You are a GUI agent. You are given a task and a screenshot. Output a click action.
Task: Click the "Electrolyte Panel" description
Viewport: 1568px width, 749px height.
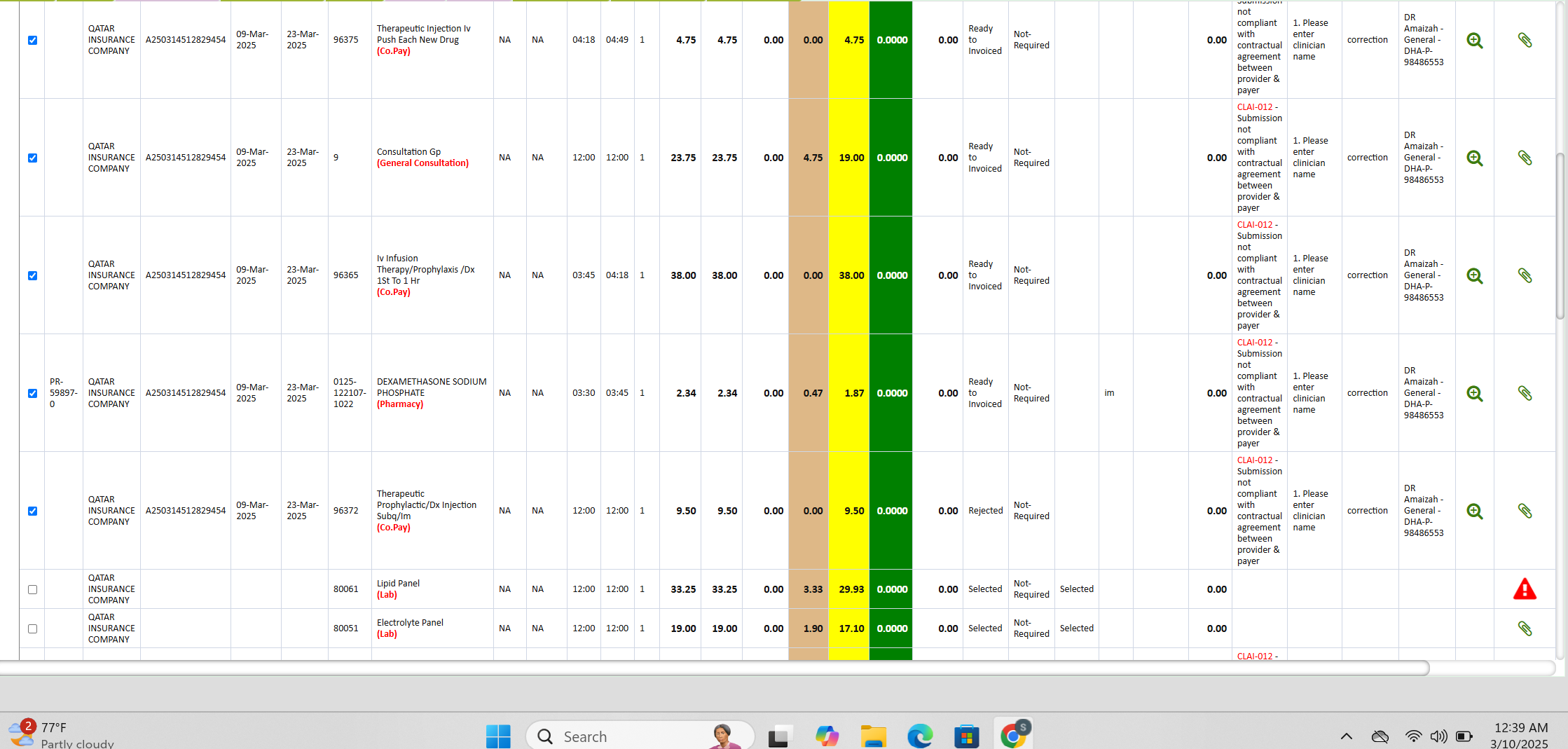pyautogui.click(x=410, y=623)
